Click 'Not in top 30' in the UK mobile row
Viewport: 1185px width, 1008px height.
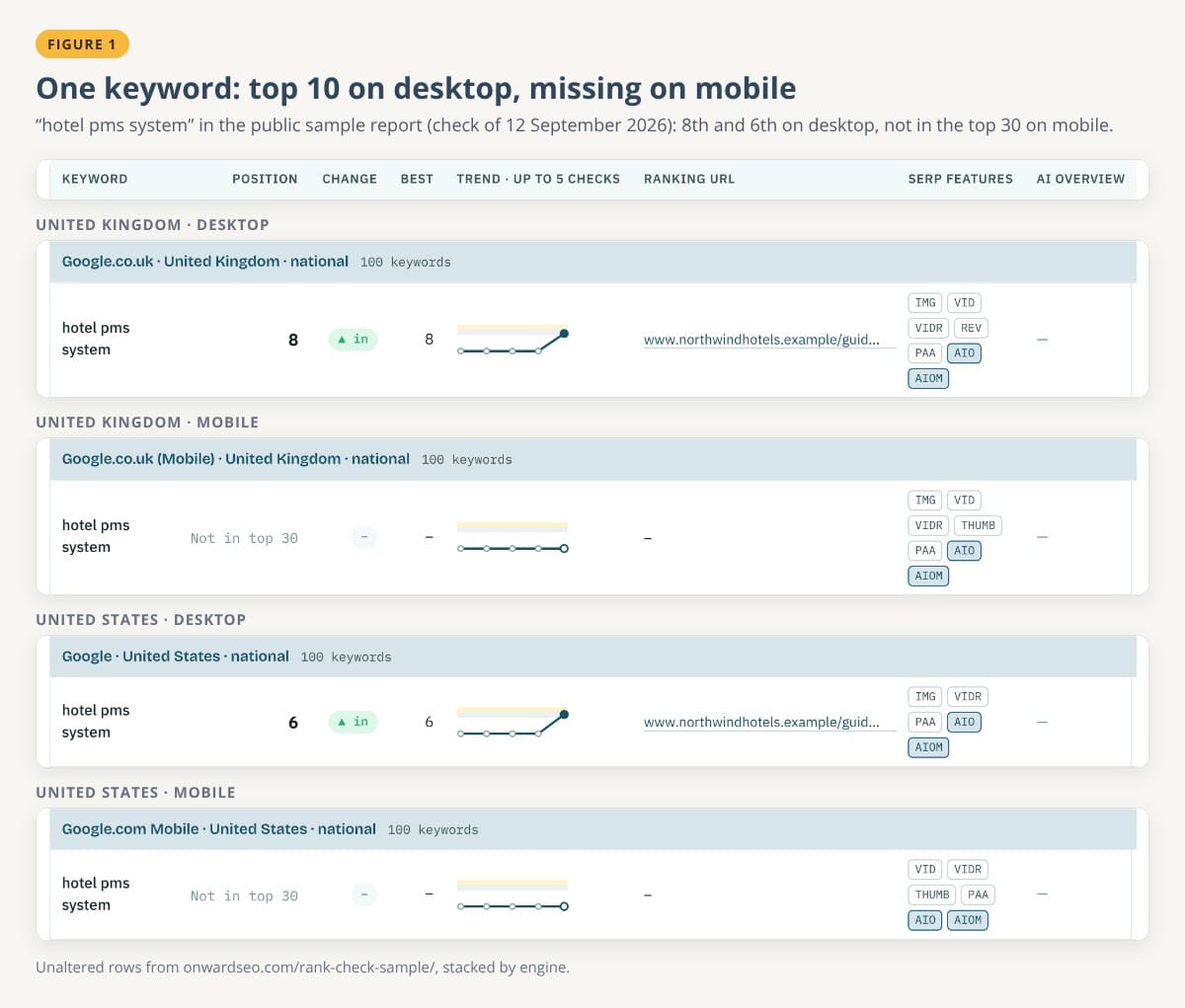(x=244, y=538)
